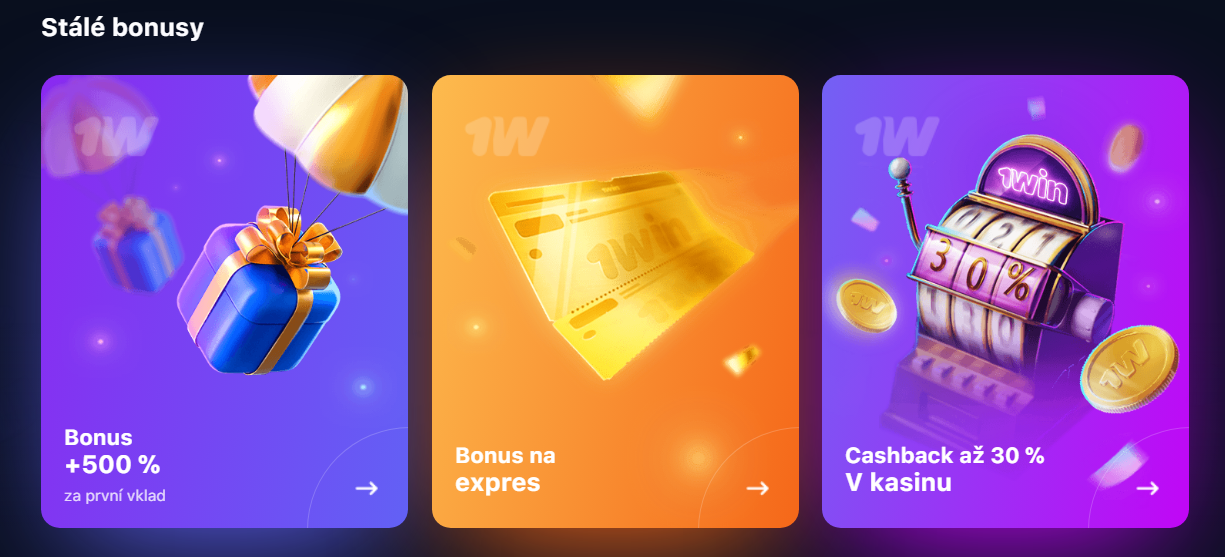Open the Bonus na expres offer
Image resolution: width=1225 pixels, height=557 pixels.
(x=615, y=301)
